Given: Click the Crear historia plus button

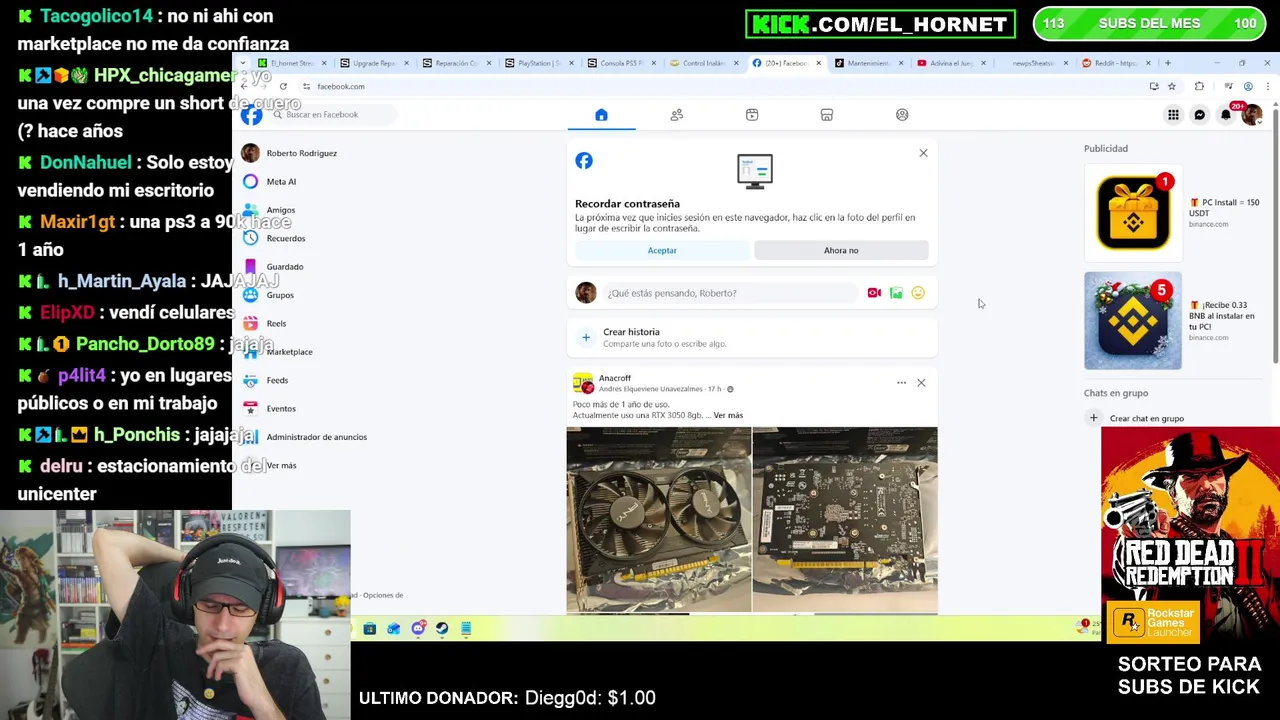Looking at the screenshot, I should (x=586, y=337).
